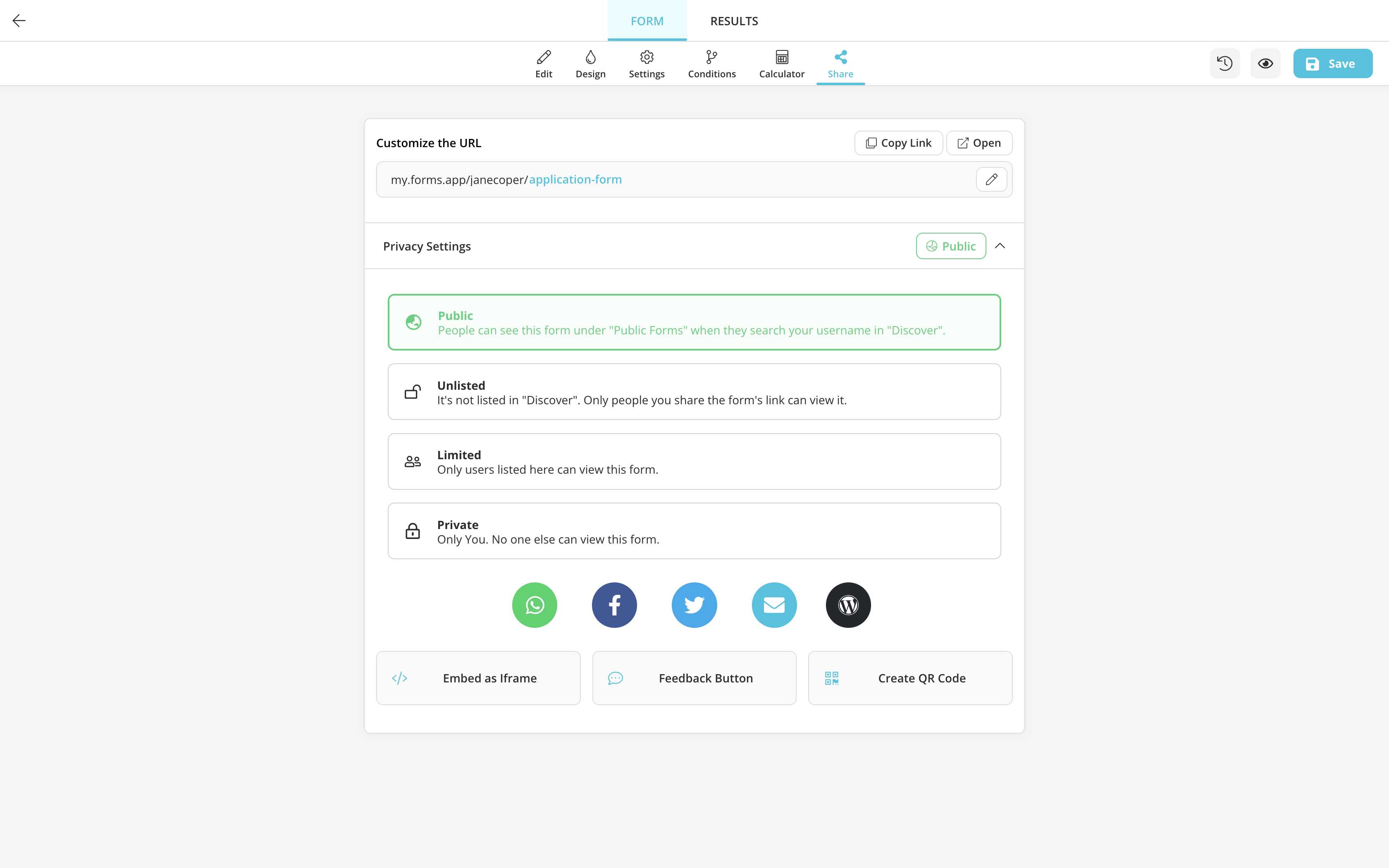Edit URL with pencil icon

(x=991, y=180)
